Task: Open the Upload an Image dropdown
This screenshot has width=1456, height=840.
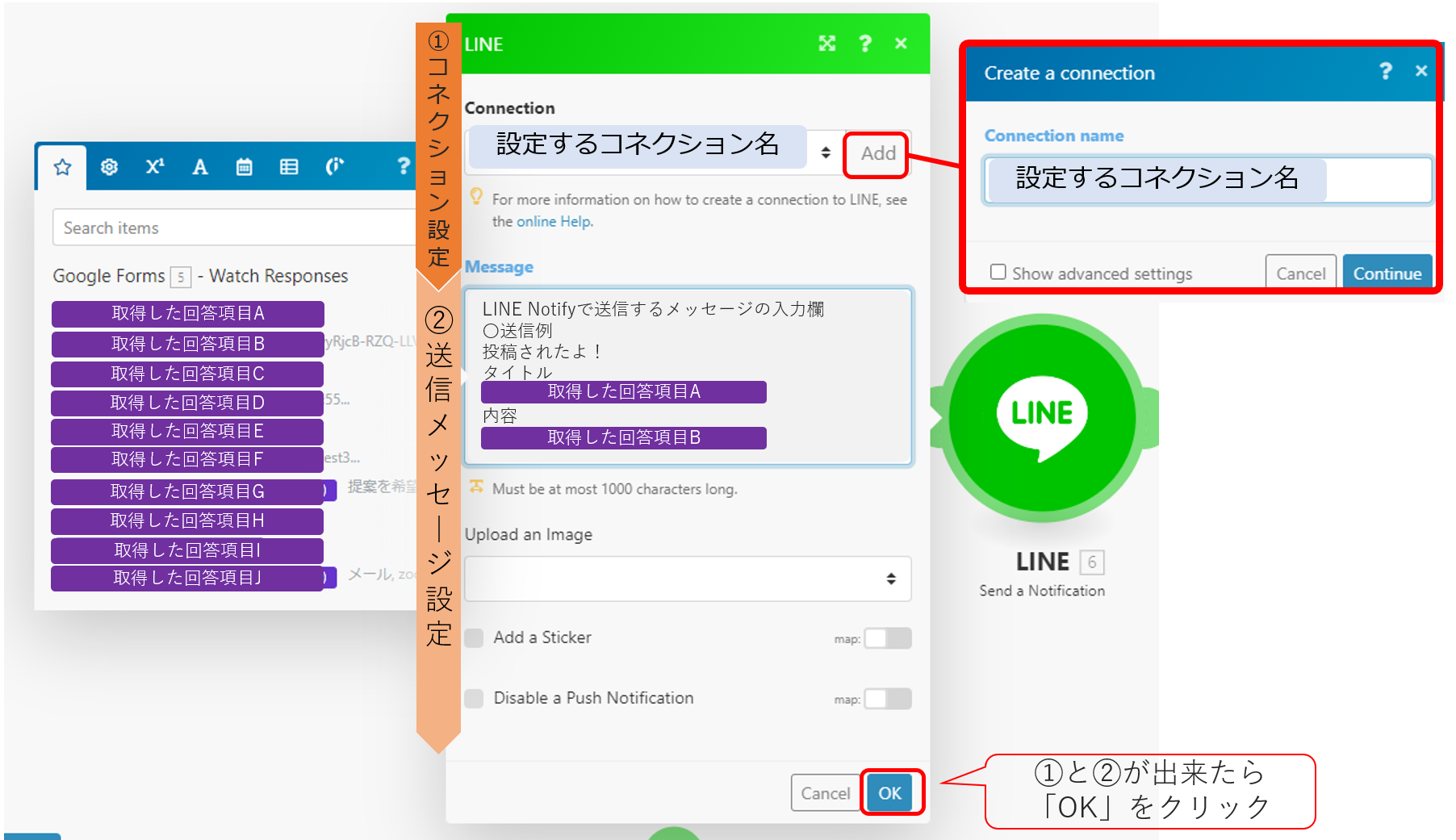Action: [688, 579]
